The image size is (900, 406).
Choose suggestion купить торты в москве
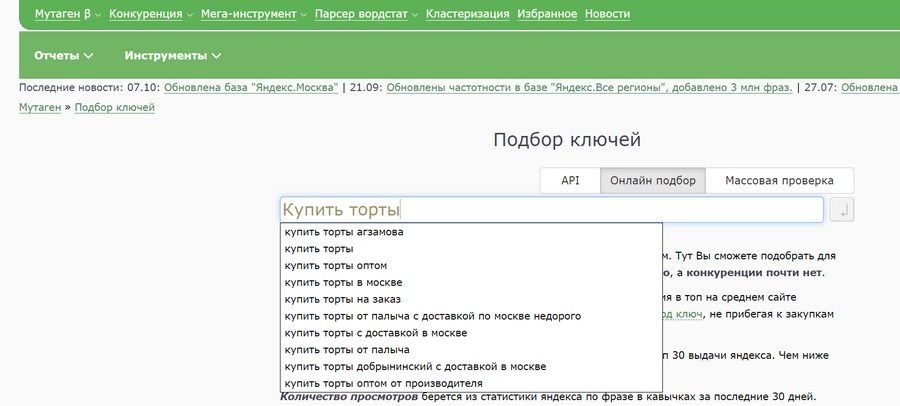point(471,283)
